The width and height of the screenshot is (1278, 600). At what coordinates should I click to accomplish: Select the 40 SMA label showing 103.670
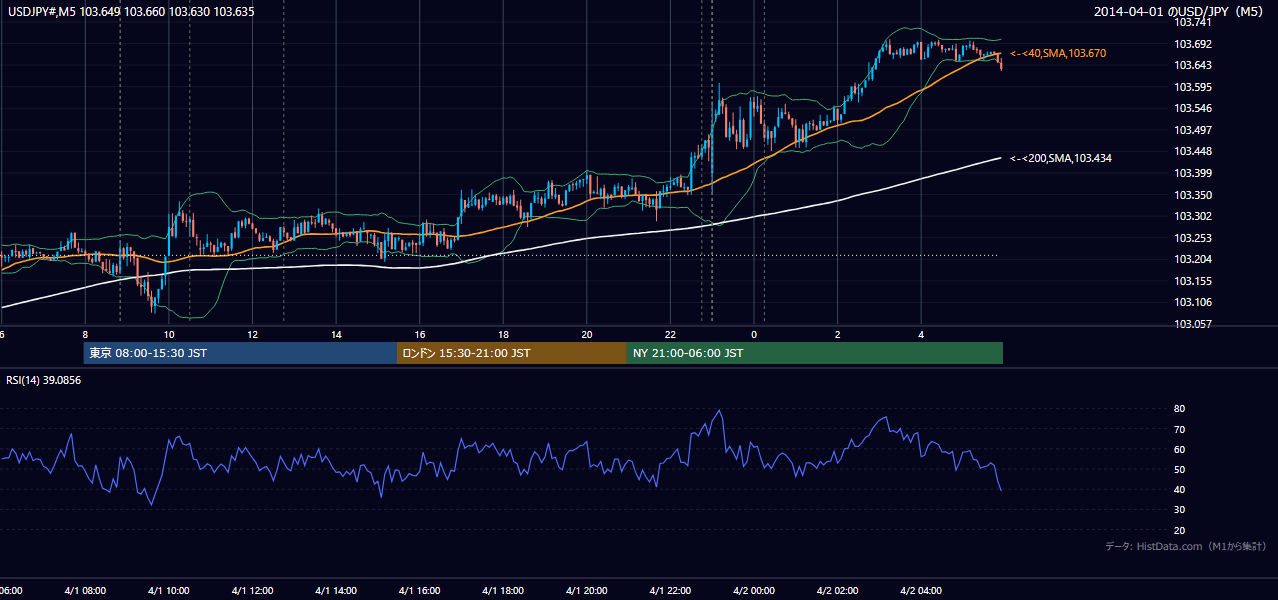pyautogui.click(x=1059, y=53)
